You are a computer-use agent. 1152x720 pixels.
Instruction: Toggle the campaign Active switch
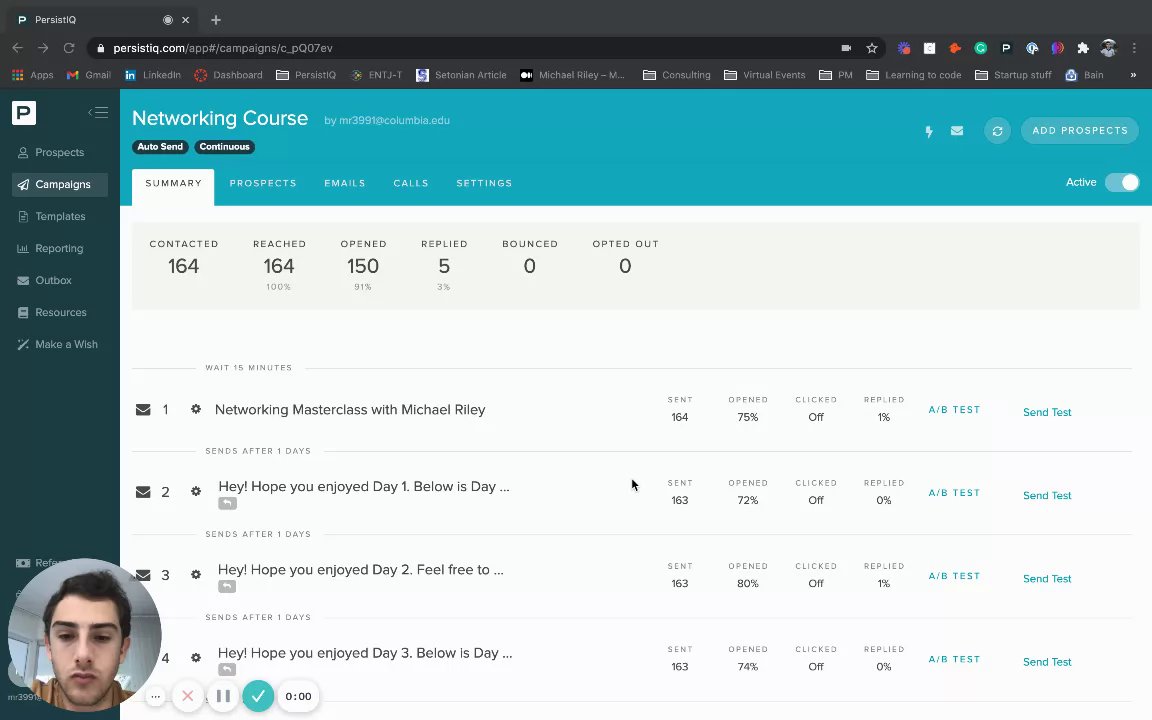(x=1122, y=182)
